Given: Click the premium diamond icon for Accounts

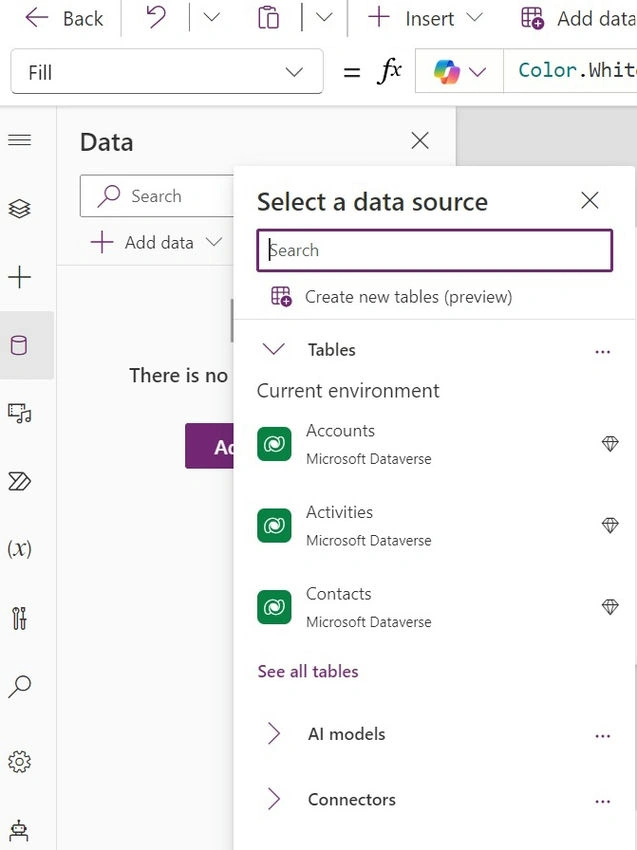Looking at the screenshot, I should [x=610, y=443].
